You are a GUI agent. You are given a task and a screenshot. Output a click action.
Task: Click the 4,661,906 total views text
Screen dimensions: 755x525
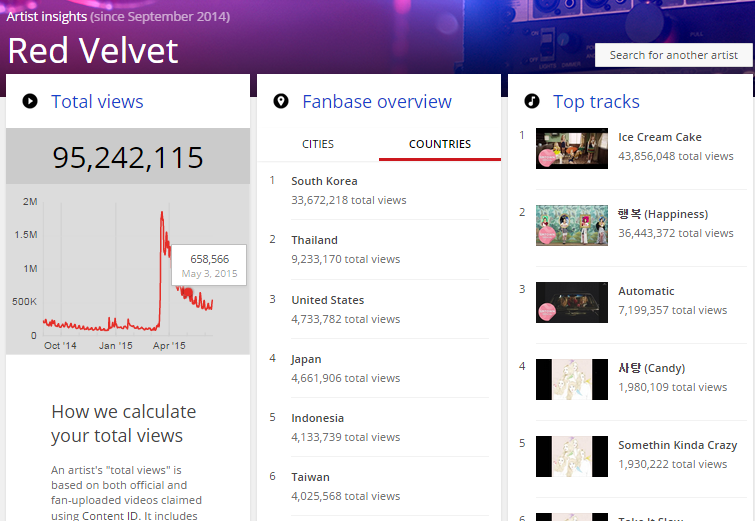click(x=346, y=378)
